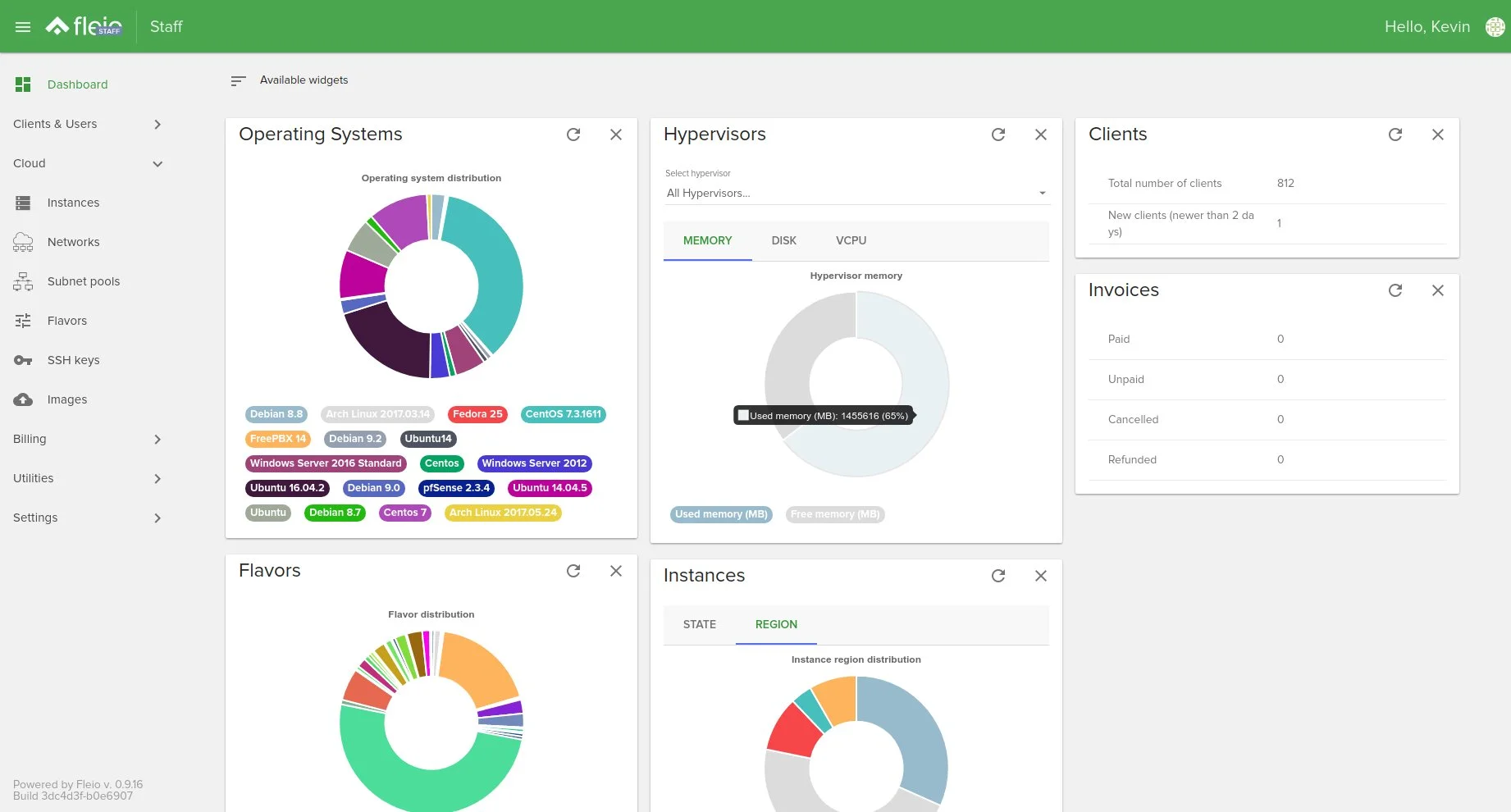Click the Invoices widget refresh icon
The image size is (1511, 812).
pyautogui.click(x=1395, y=290)
